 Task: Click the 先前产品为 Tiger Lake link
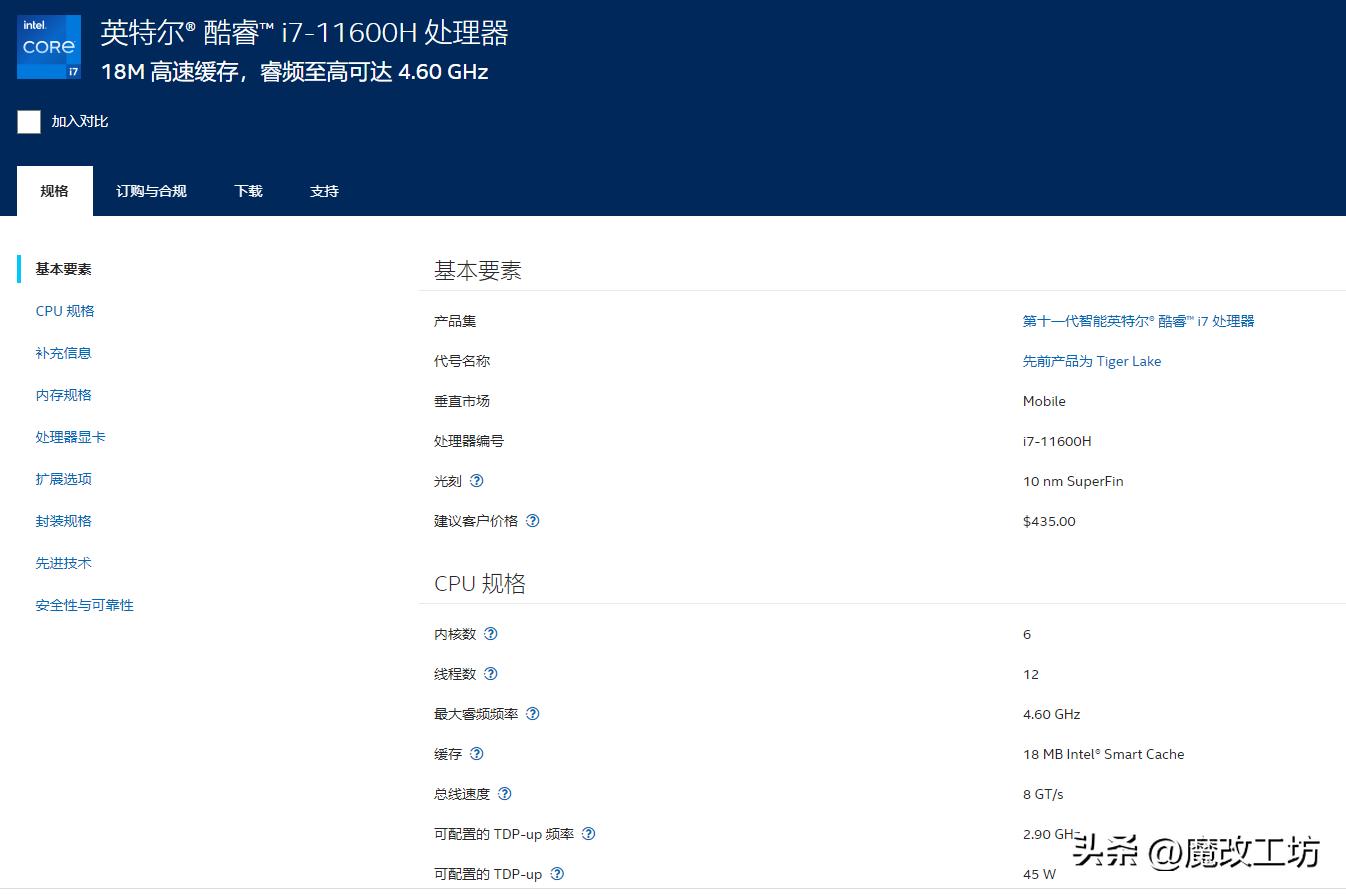(1091, 361)
